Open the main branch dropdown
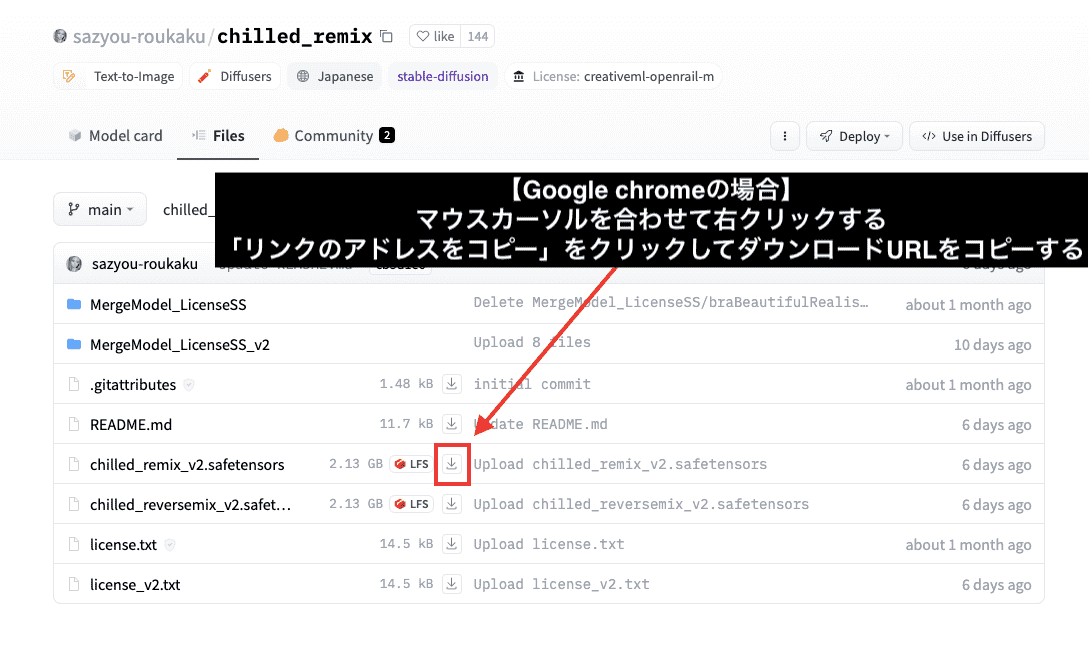The image size is (1089, 655). click(99, 209)
